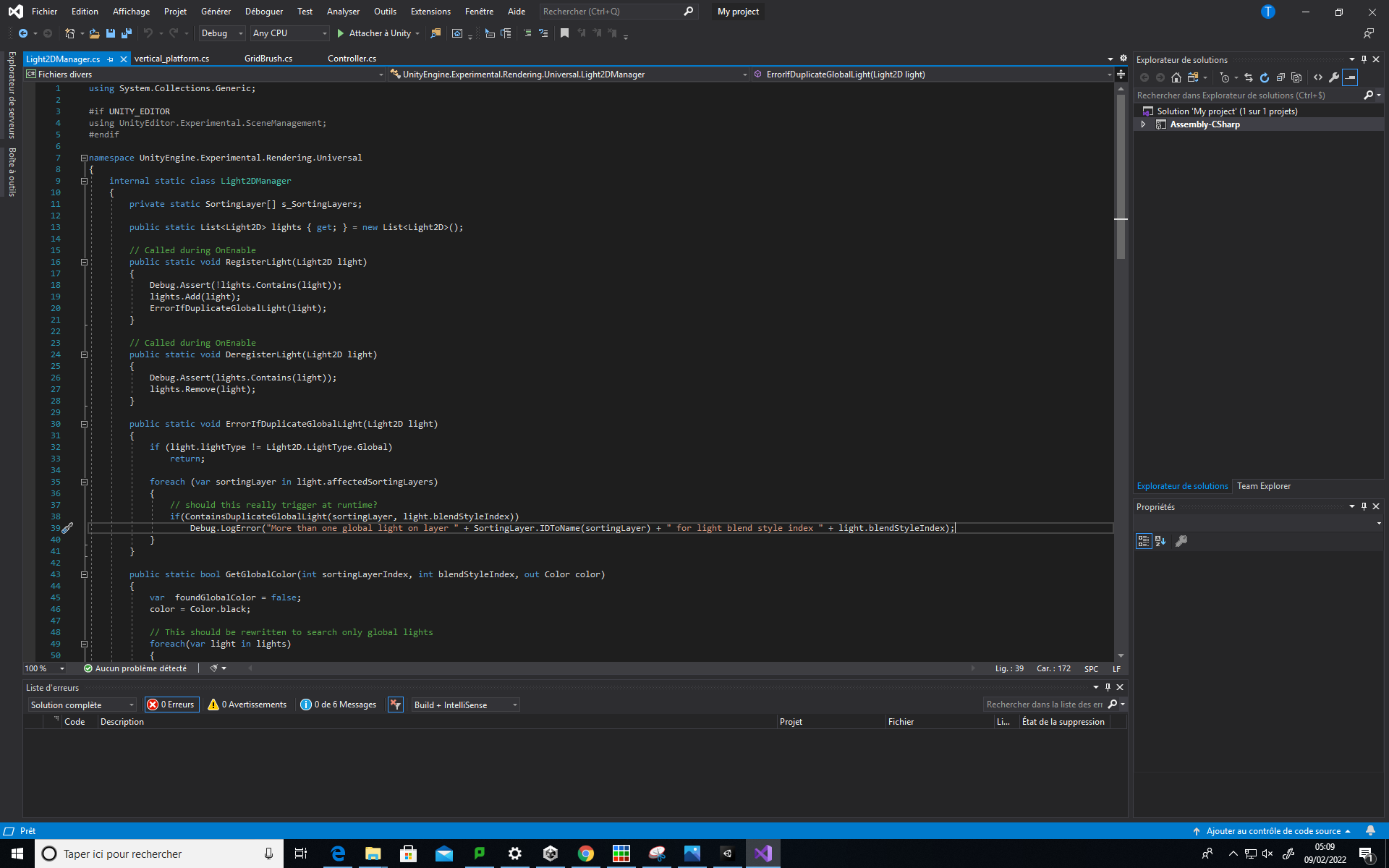Open the Fichier menu
The image size is (1389, 868).
44,12
